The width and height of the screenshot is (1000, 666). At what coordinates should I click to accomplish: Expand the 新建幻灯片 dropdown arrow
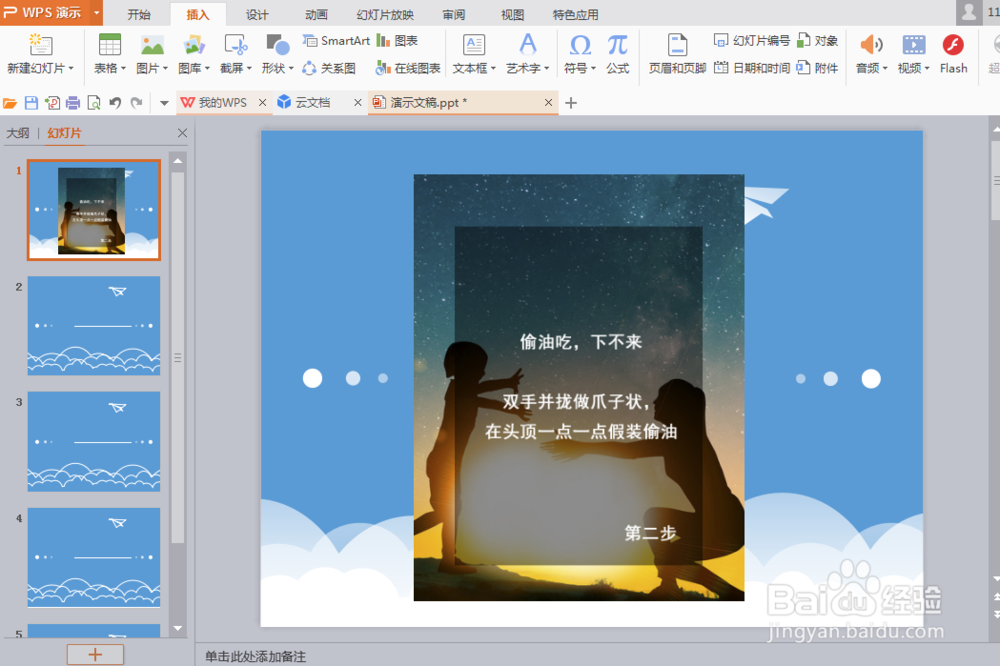[71, 68]
